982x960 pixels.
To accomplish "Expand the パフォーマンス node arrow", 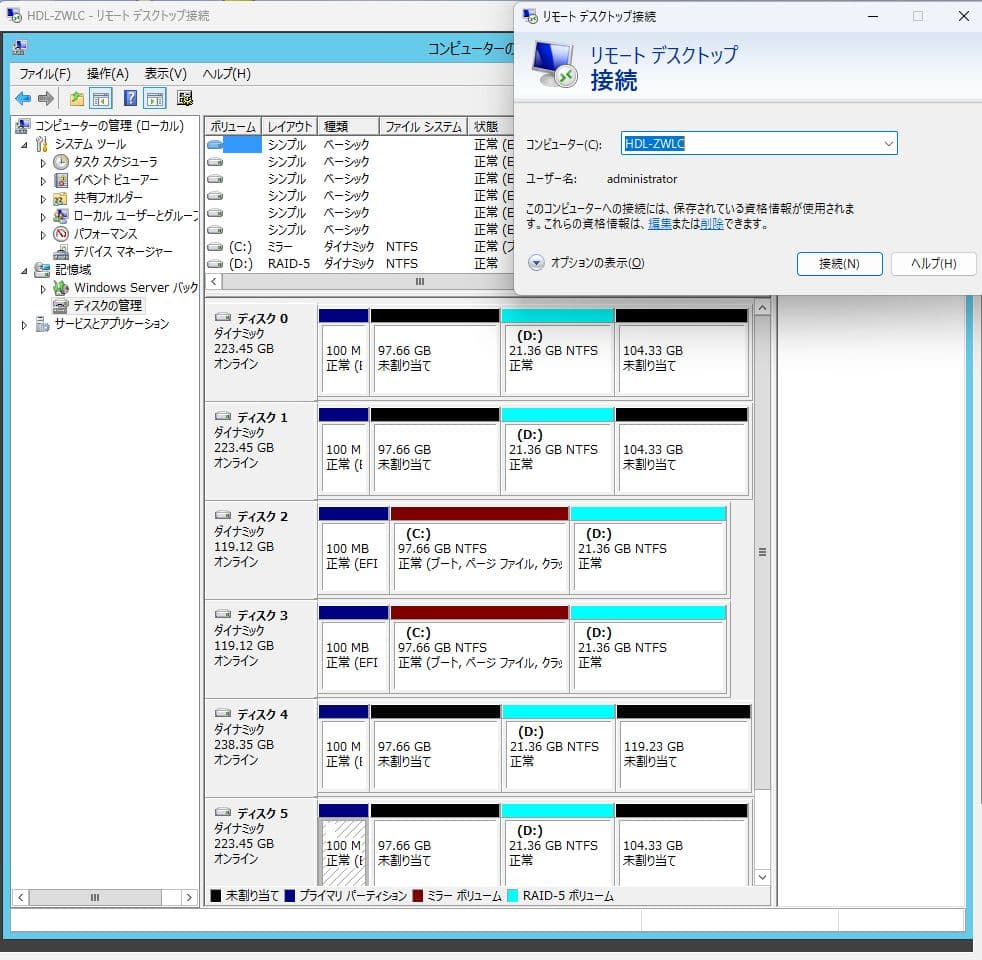I will 43,235.
